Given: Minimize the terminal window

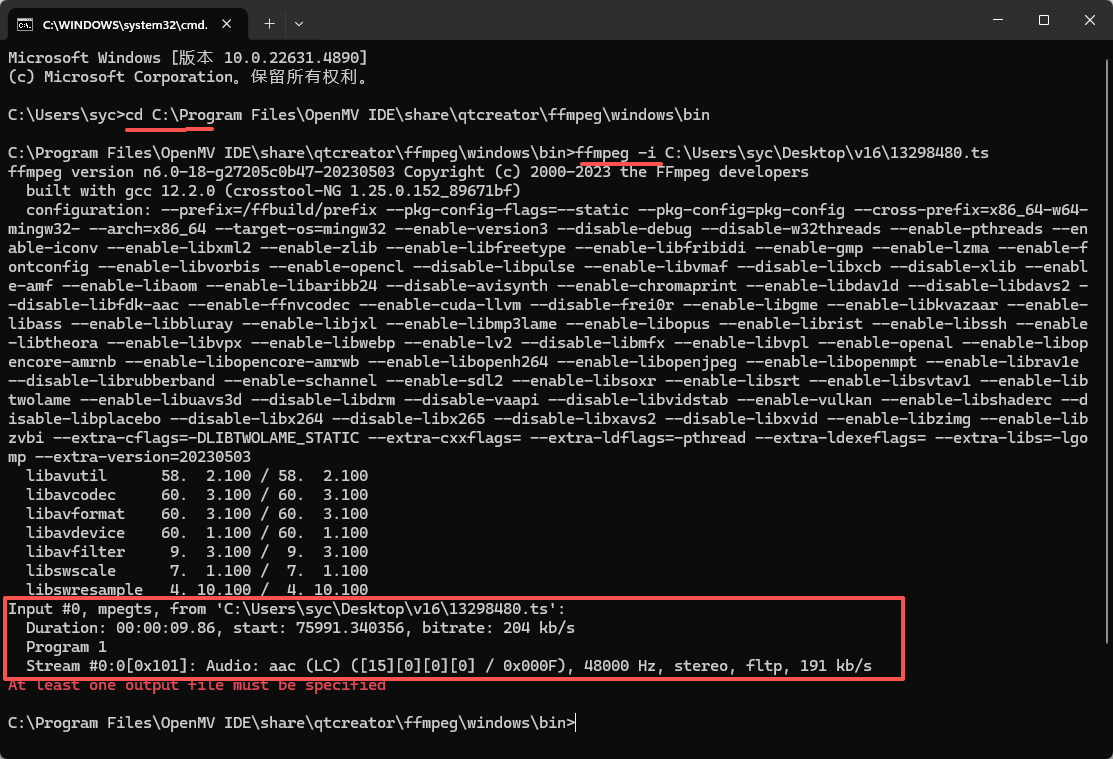Looking at the screenshot, I should (x=996, y=21).
